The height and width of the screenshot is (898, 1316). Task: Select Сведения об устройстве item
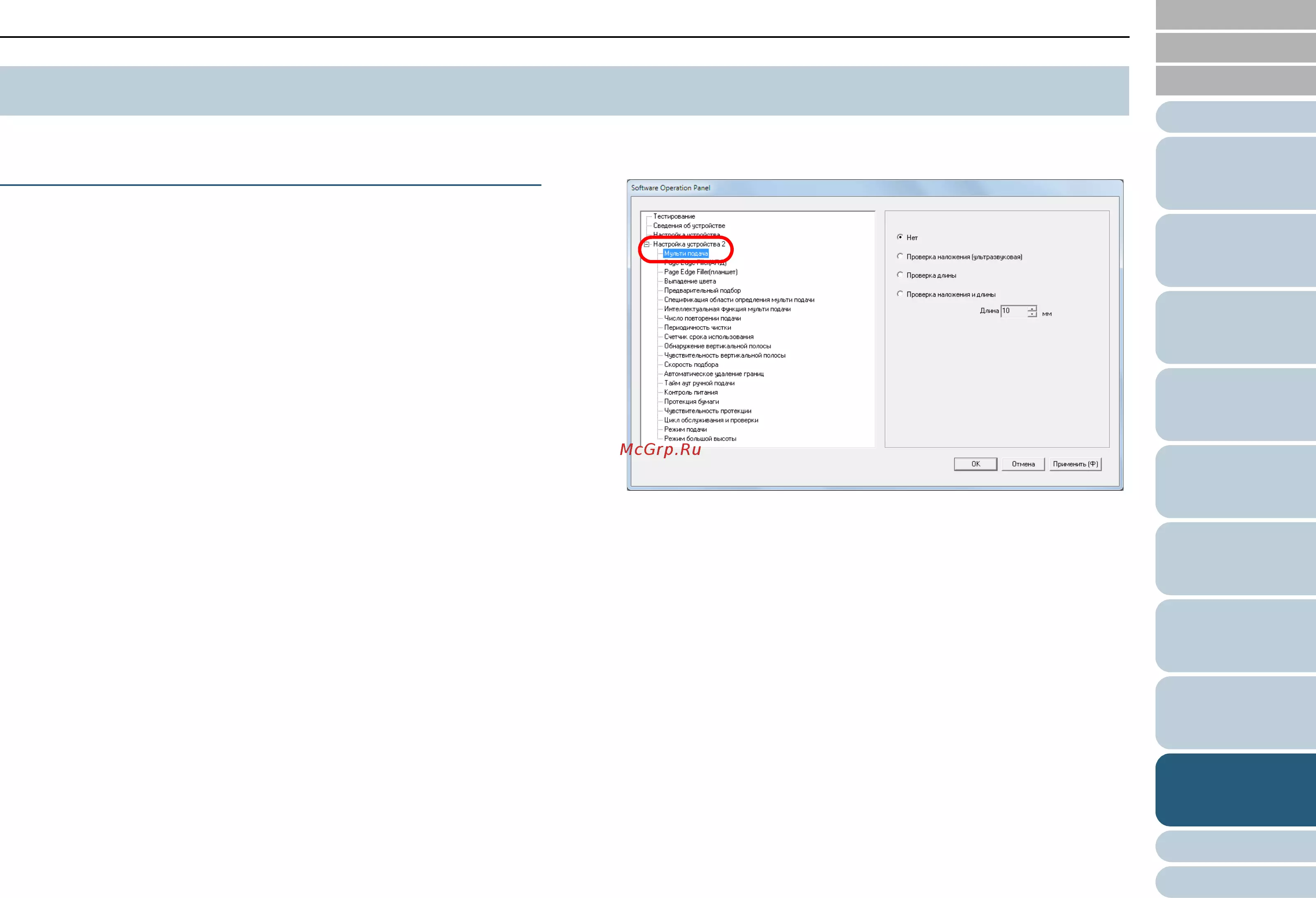[688, 226]
